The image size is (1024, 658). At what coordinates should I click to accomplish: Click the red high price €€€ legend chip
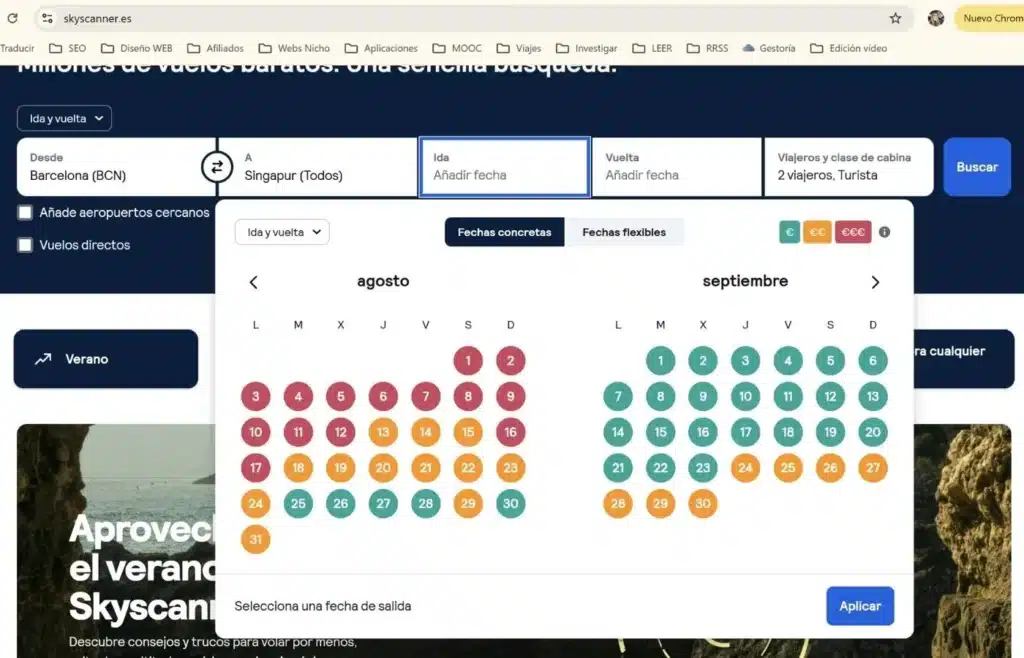click(853, 232)
